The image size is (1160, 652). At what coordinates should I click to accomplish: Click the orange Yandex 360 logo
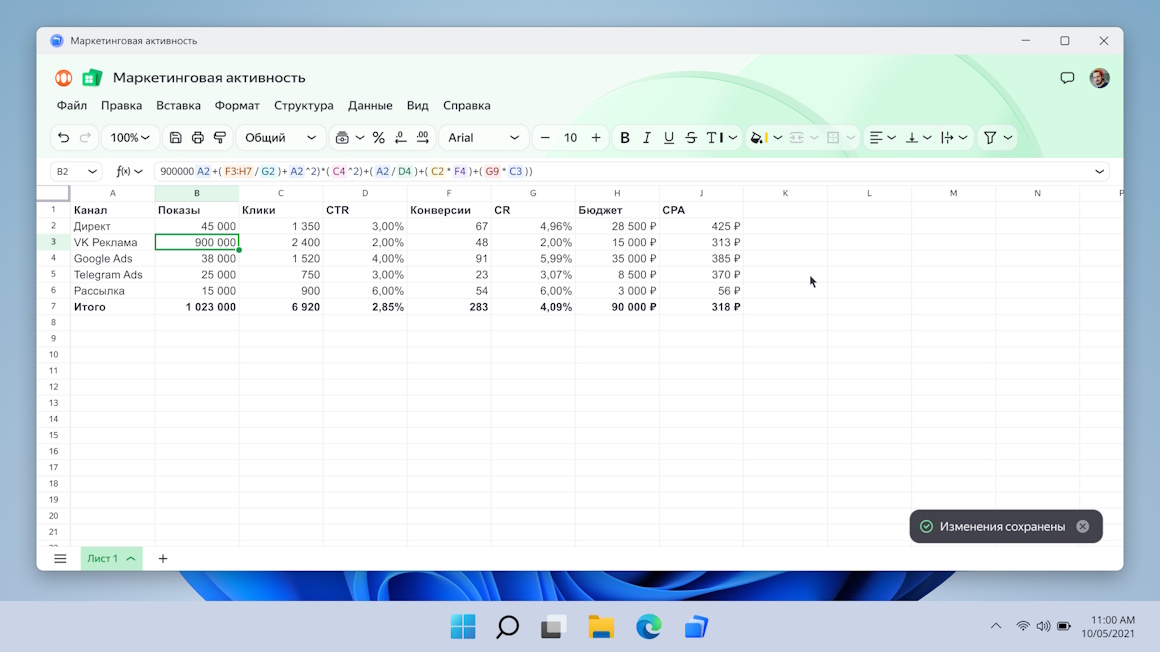coord(64,78)
